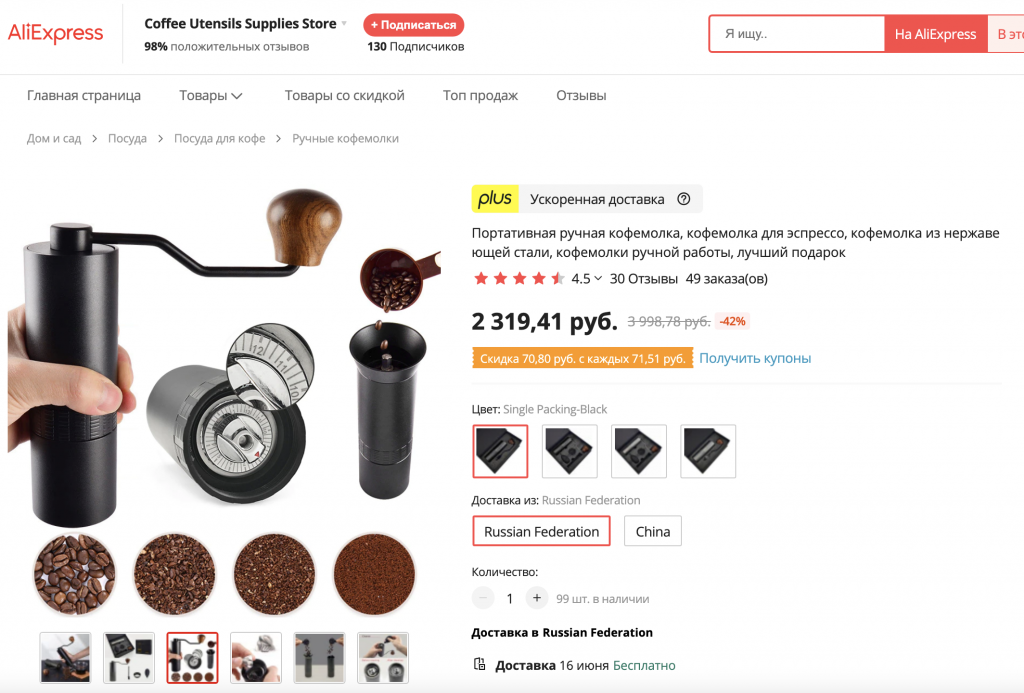1024x693 pixels.
Task: Select the first gallery thumbnail with hand grinding
Action: pos(65,657)
